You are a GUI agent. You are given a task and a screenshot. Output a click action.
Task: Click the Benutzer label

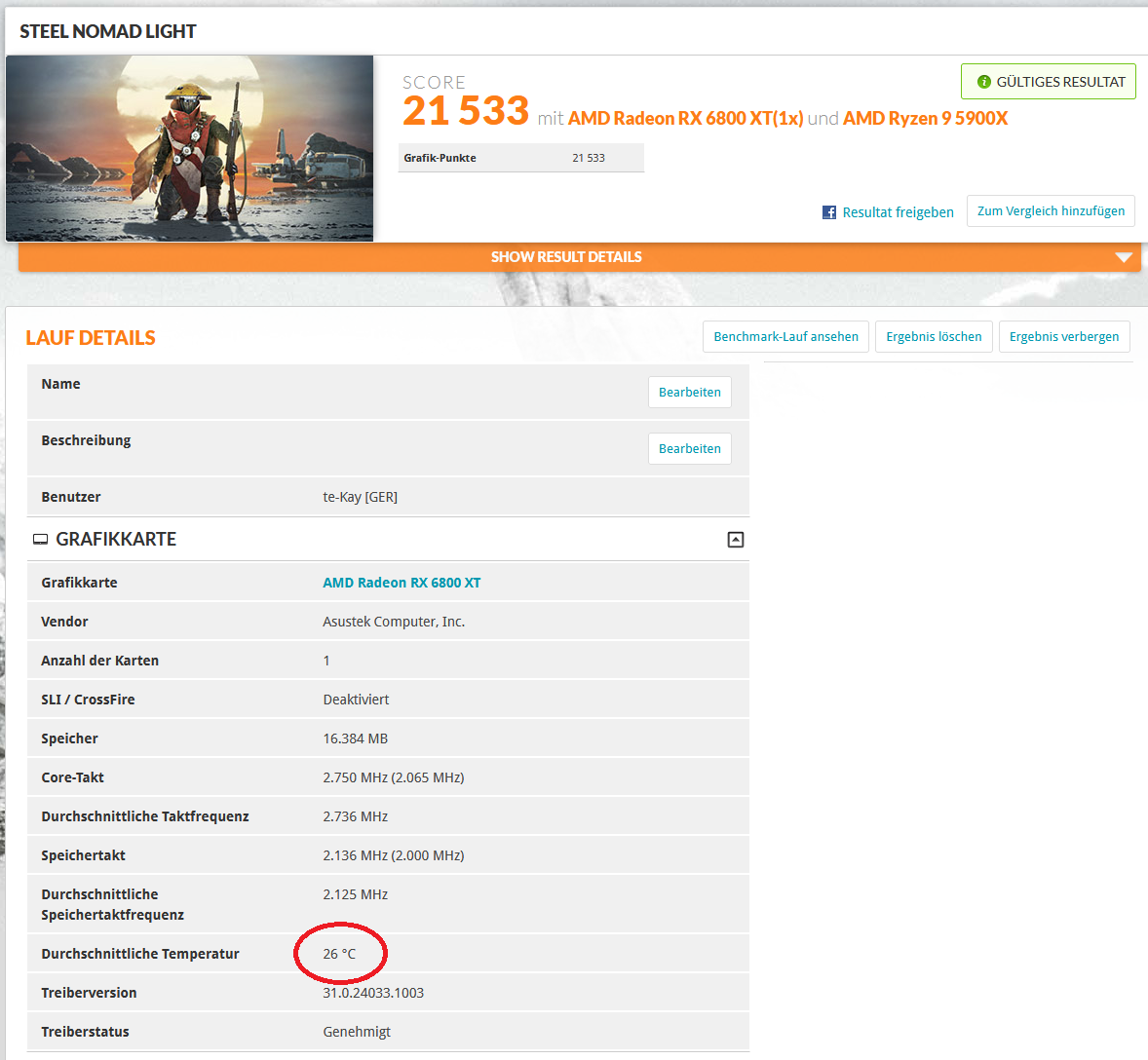click(71, 497)
